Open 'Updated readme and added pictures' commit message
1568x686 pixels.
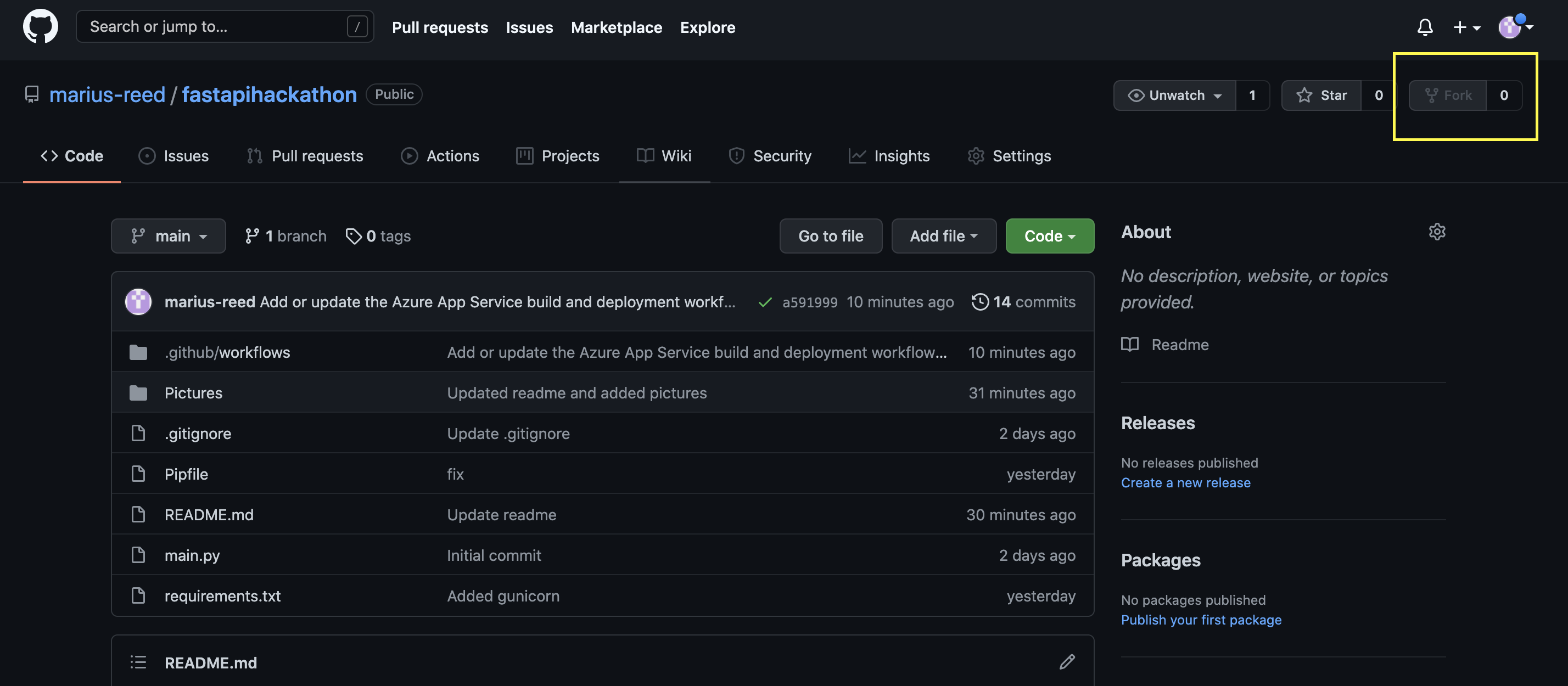(x=577, y=393)
